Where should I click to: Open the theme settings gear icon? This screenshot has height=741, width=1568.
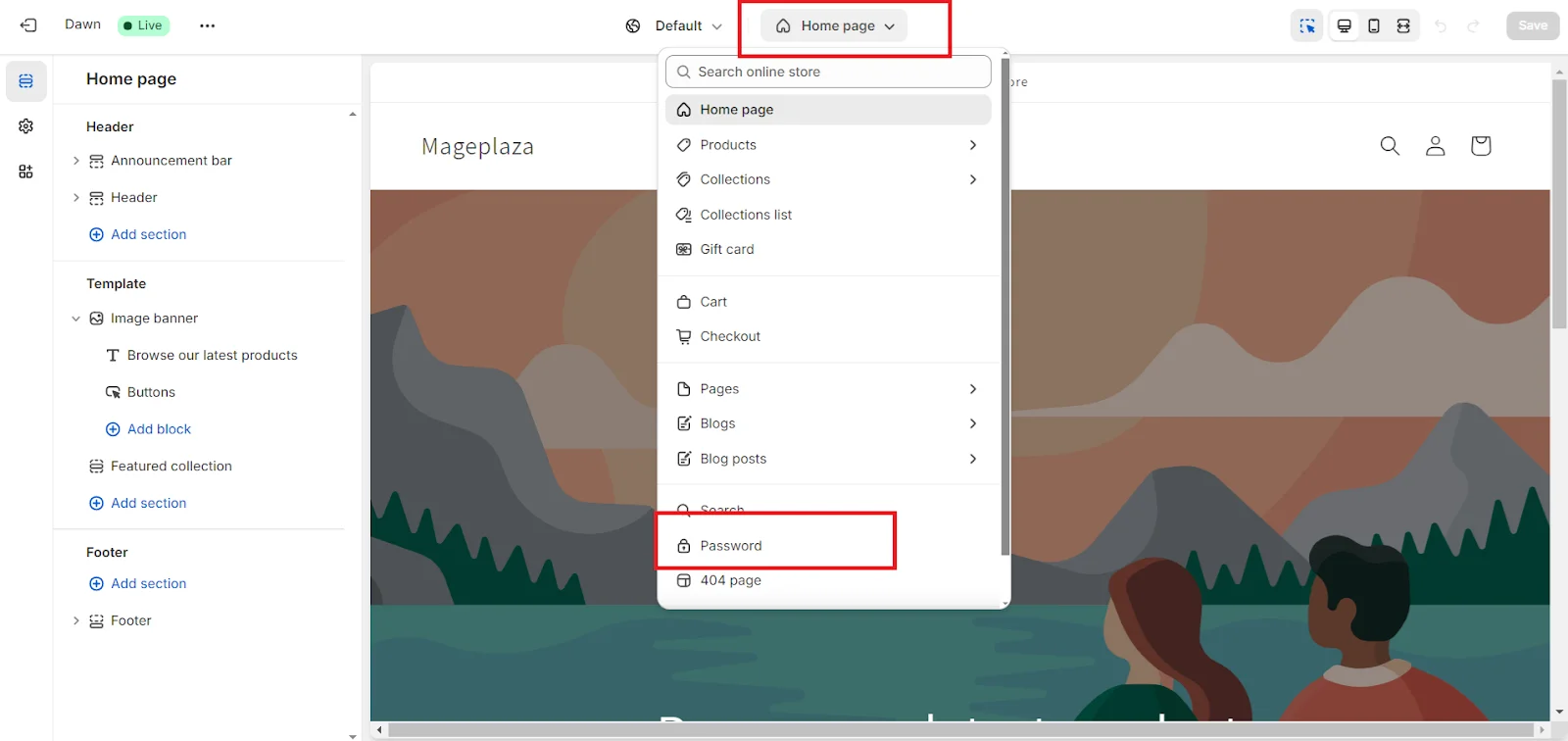pyautogui.click(x=26, y=126)
